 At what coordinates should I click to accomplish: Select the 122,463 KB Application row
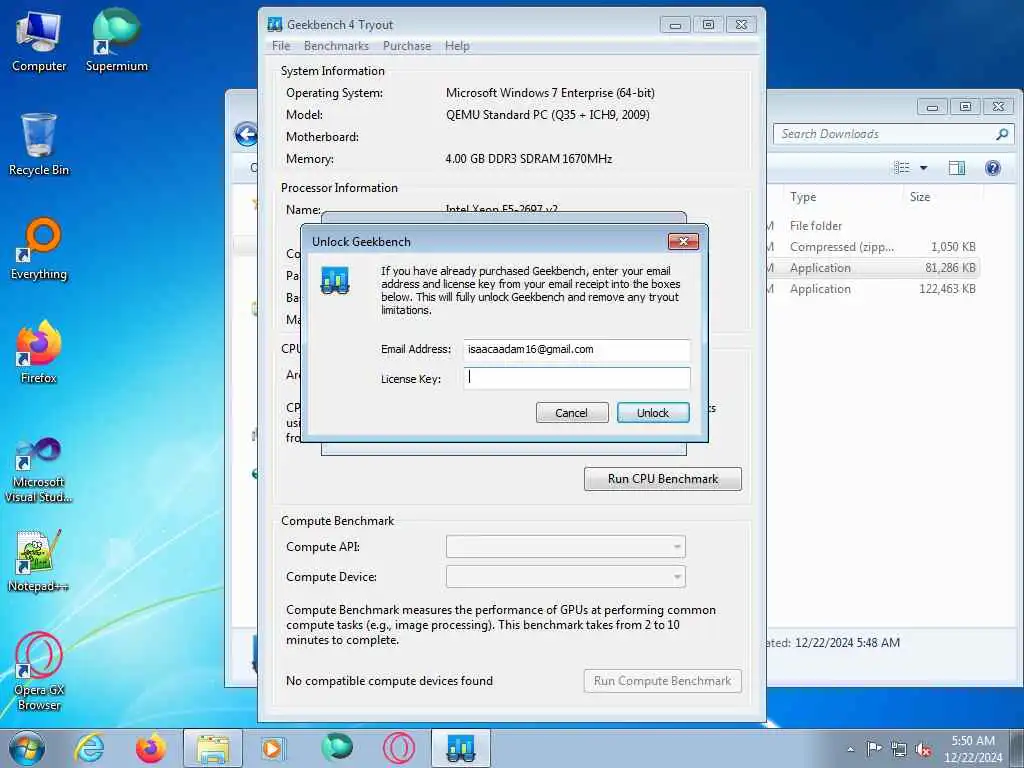pyautogui.click(x=872, y=288)
